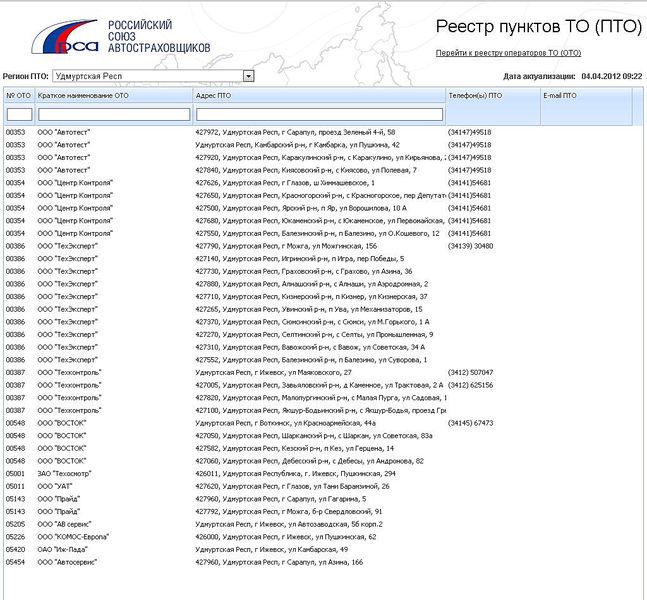647x600 pixels.
Task: Click ОТО number 05454
Action: coord(15,562)
